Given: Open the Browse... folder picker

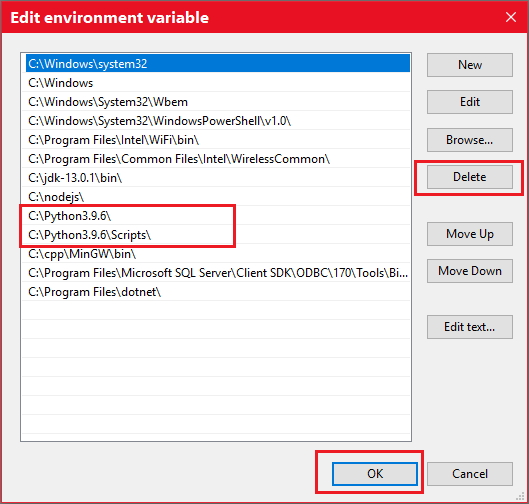Looking at the screenshot, I should point(470,140).
